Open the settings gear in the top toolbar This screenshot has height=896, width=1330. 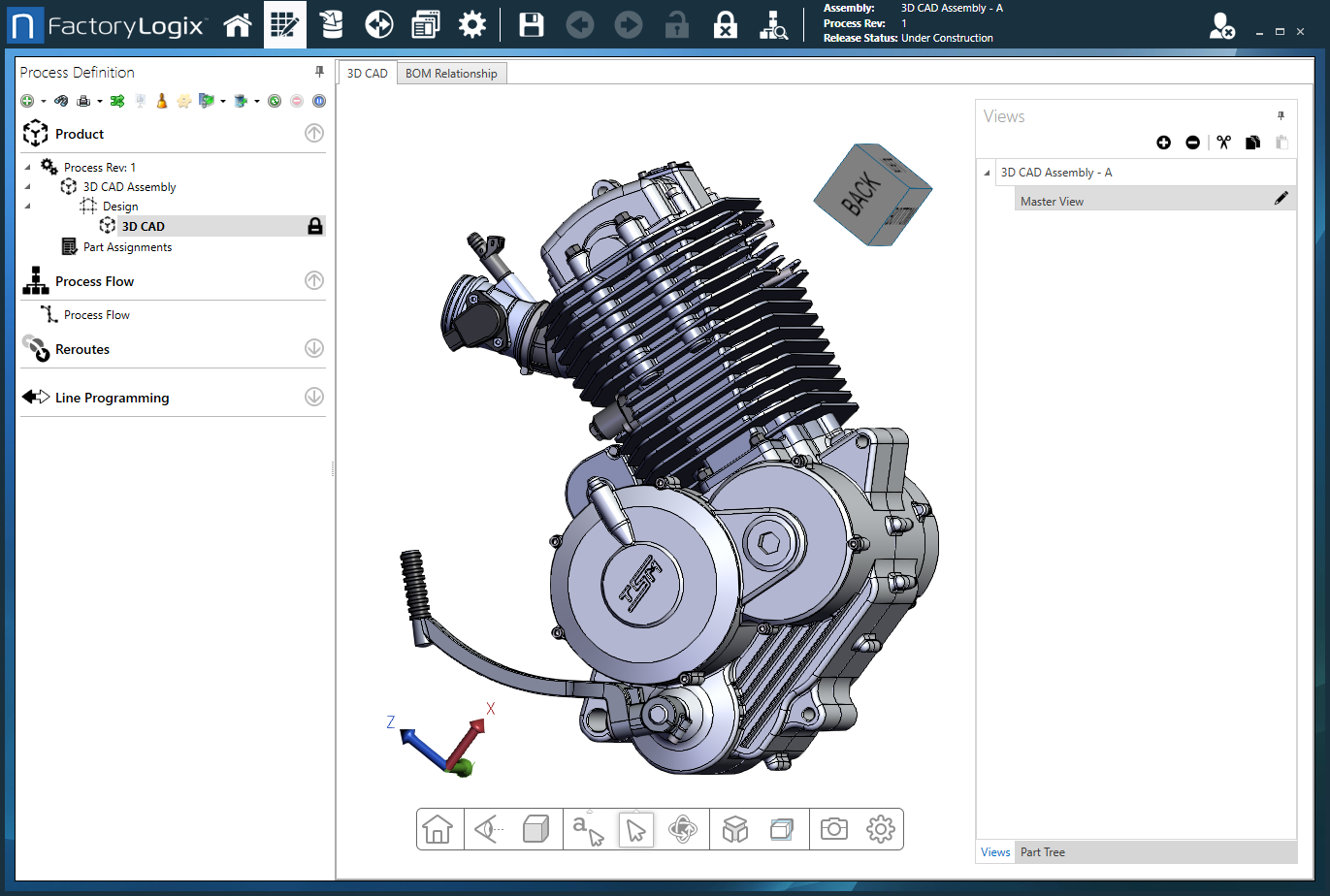tap(472, 25)
